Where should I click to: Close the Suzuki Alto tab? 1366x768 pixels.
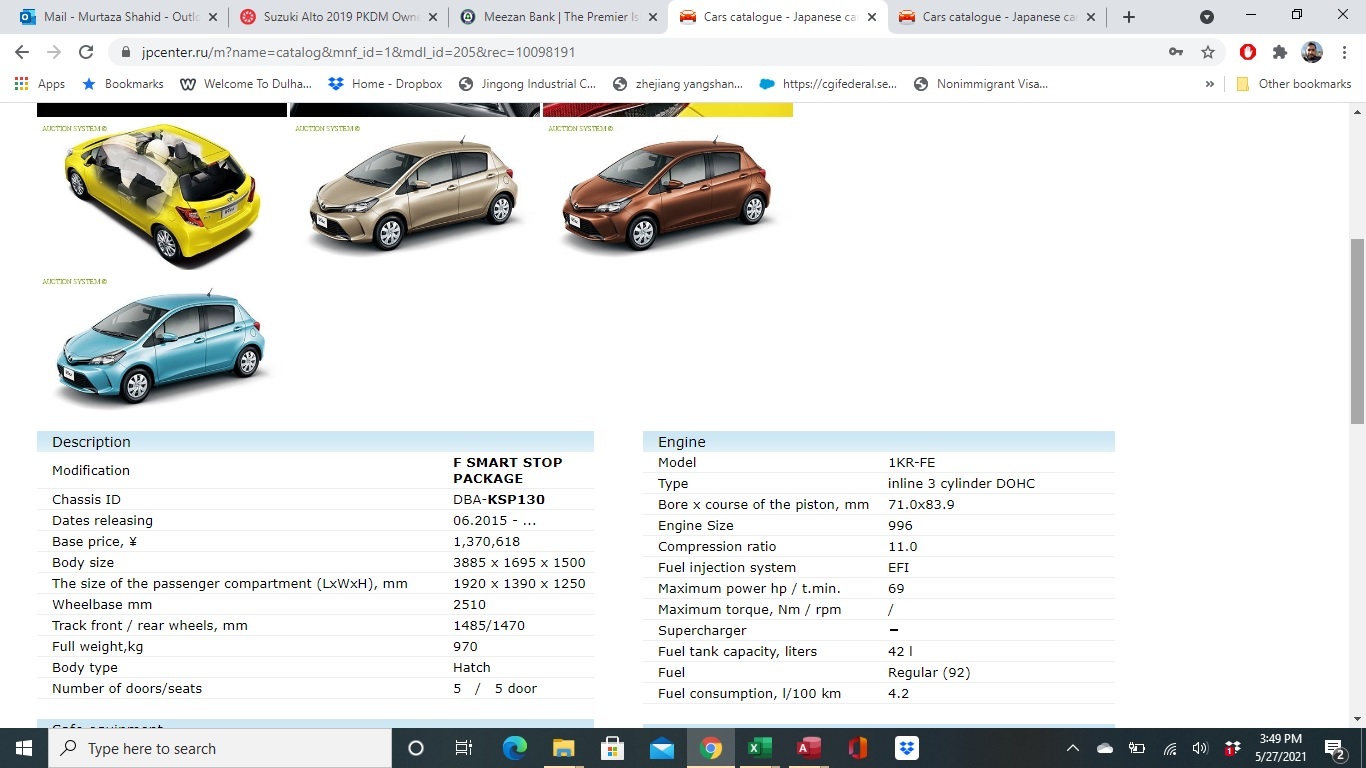point(432,17)
